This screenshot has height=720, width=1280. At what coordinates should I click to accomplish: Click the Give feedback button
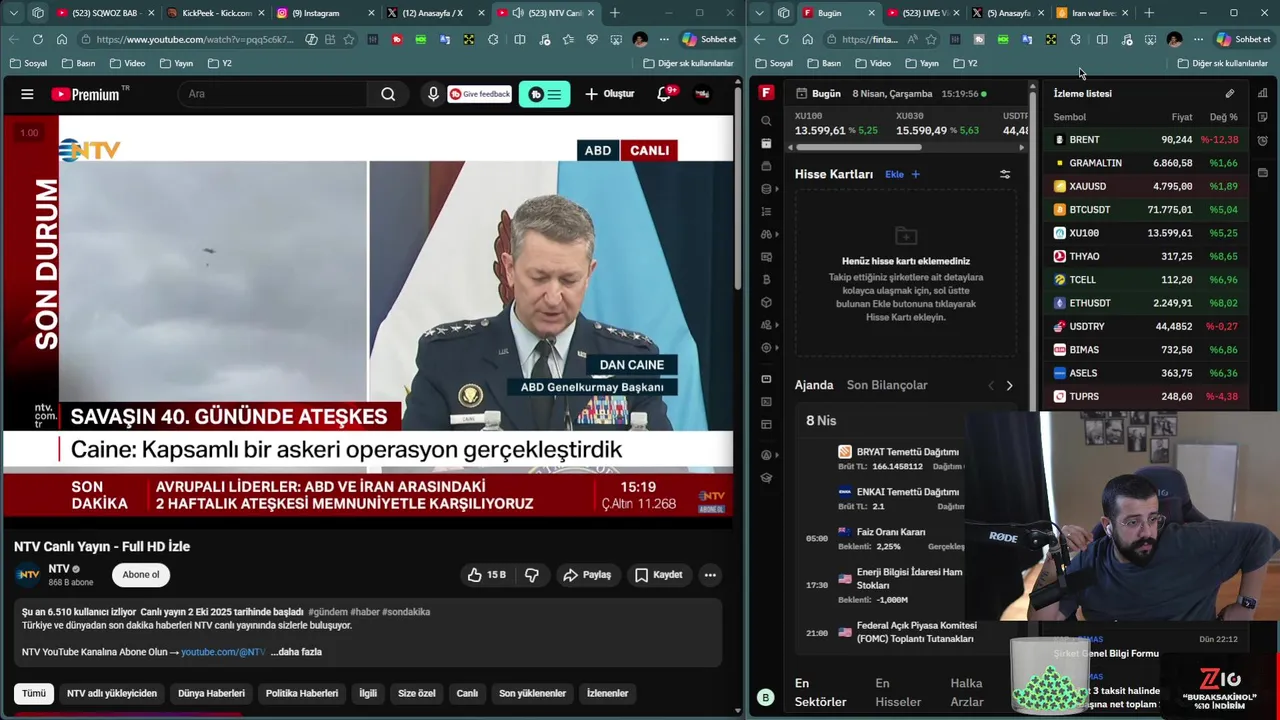(x=480, y=94)
